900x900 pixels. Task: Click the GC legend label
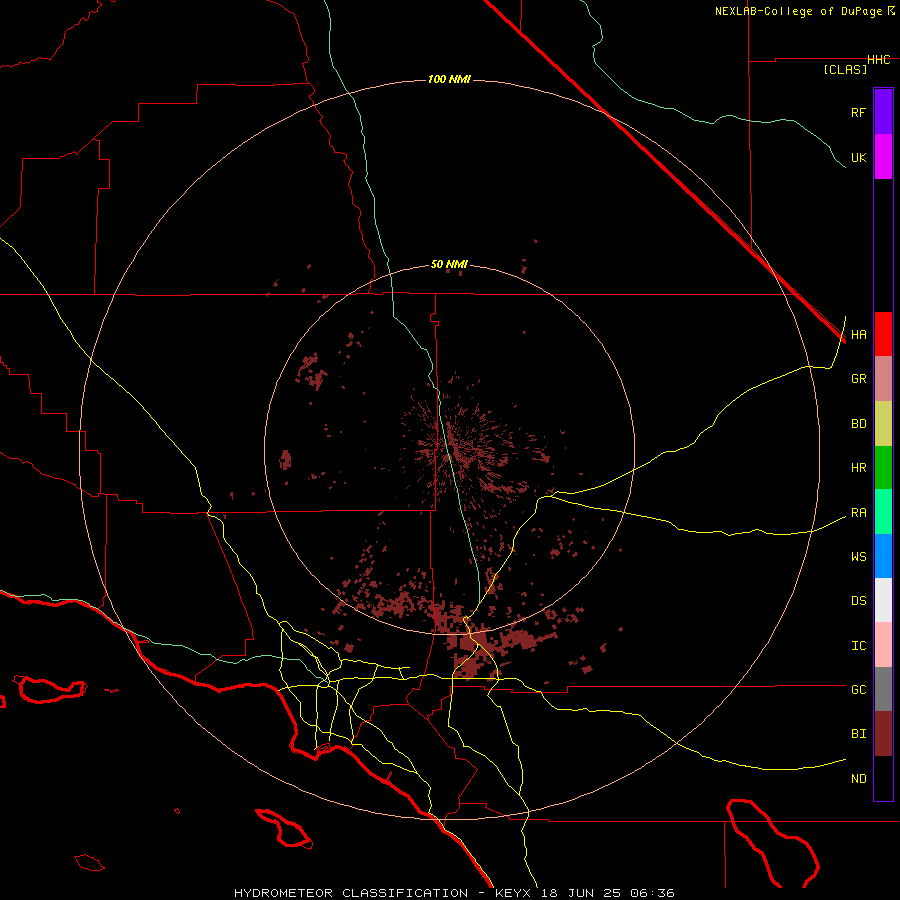click(x=858, y=690)
